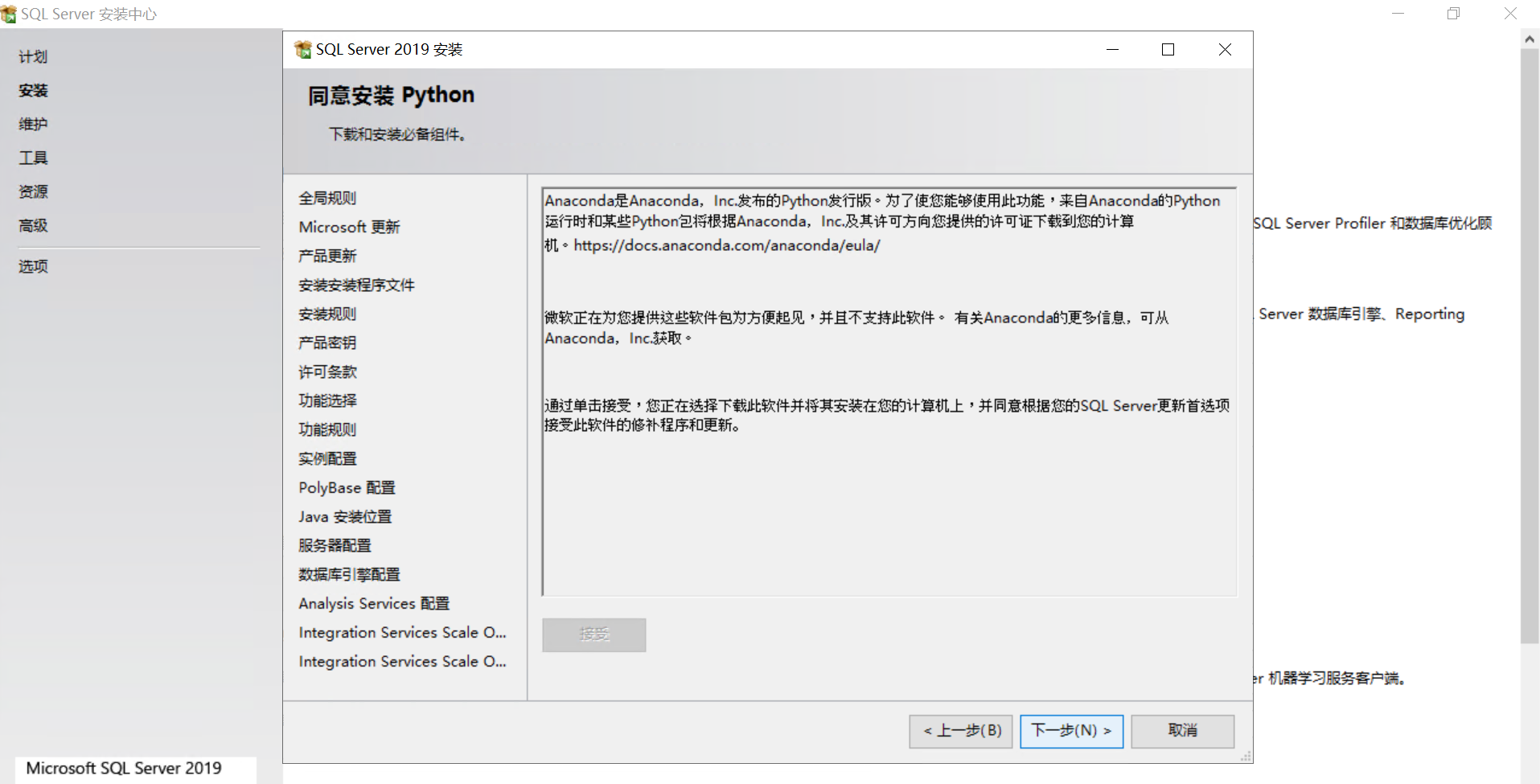The width and height of the screenshot is (1540, 784).
Task: Click the Java 安装位置 setup step
Action: point(345,516)
